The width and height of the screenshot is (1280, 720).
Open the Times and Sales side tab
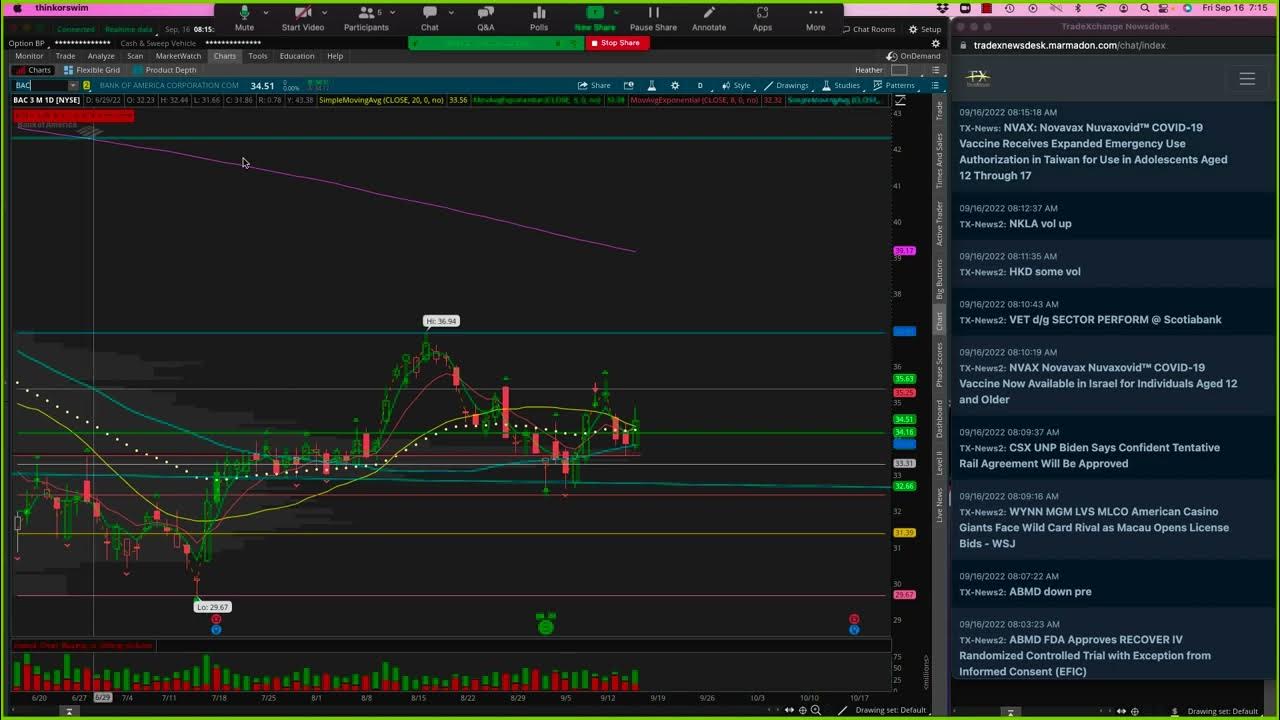pyautogui.click(x=939, y=161)
